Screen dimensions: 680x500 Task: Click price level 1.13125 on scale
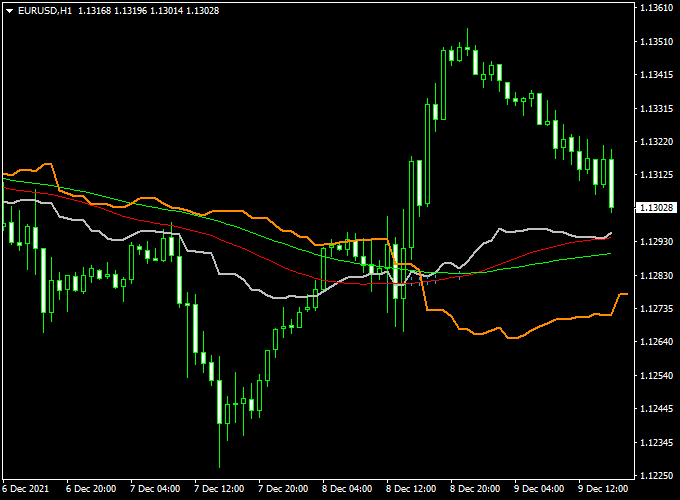click(657, 175)
